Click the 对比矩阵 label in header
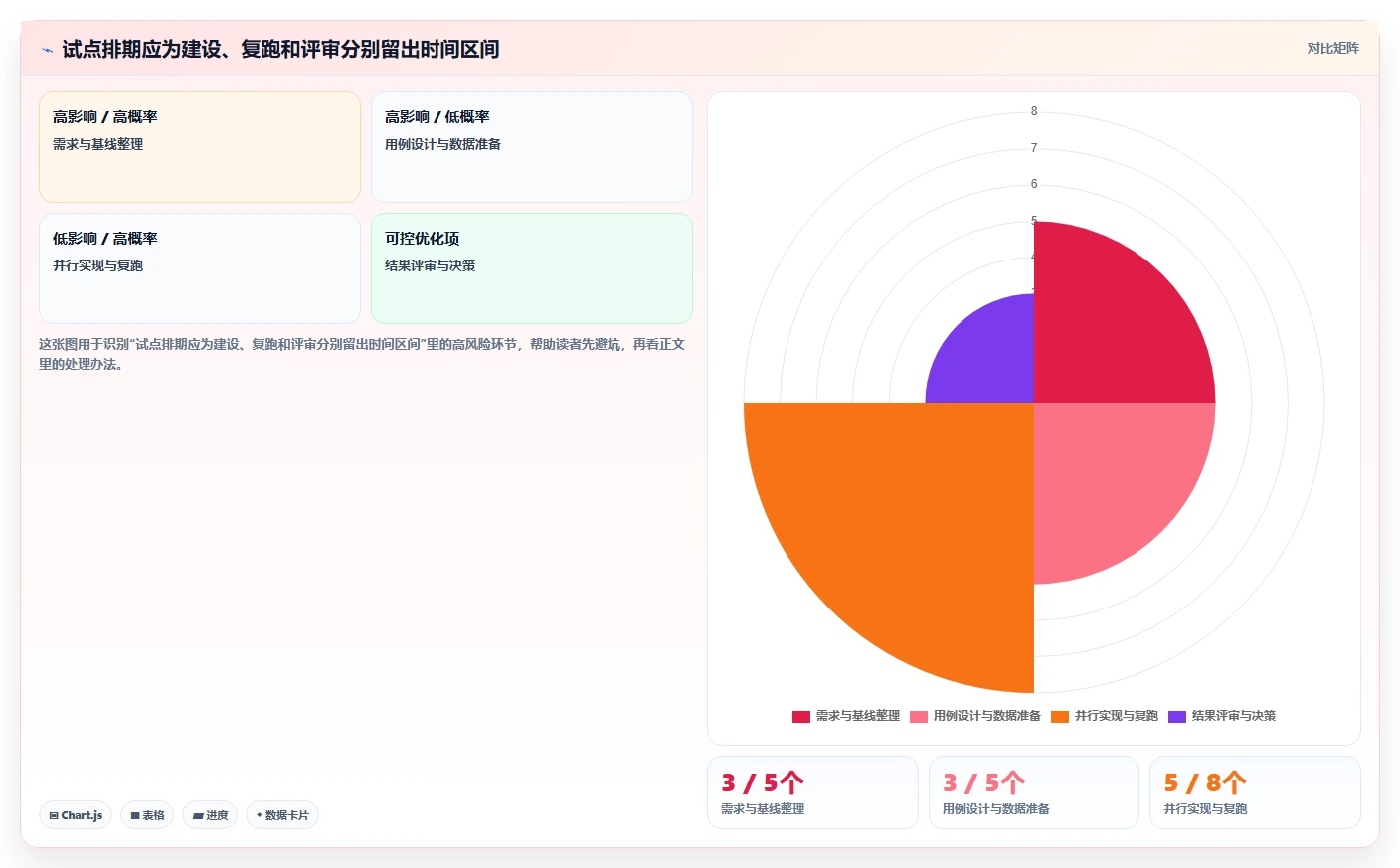The image size is (1400, 868). [x=1332, y=48]
